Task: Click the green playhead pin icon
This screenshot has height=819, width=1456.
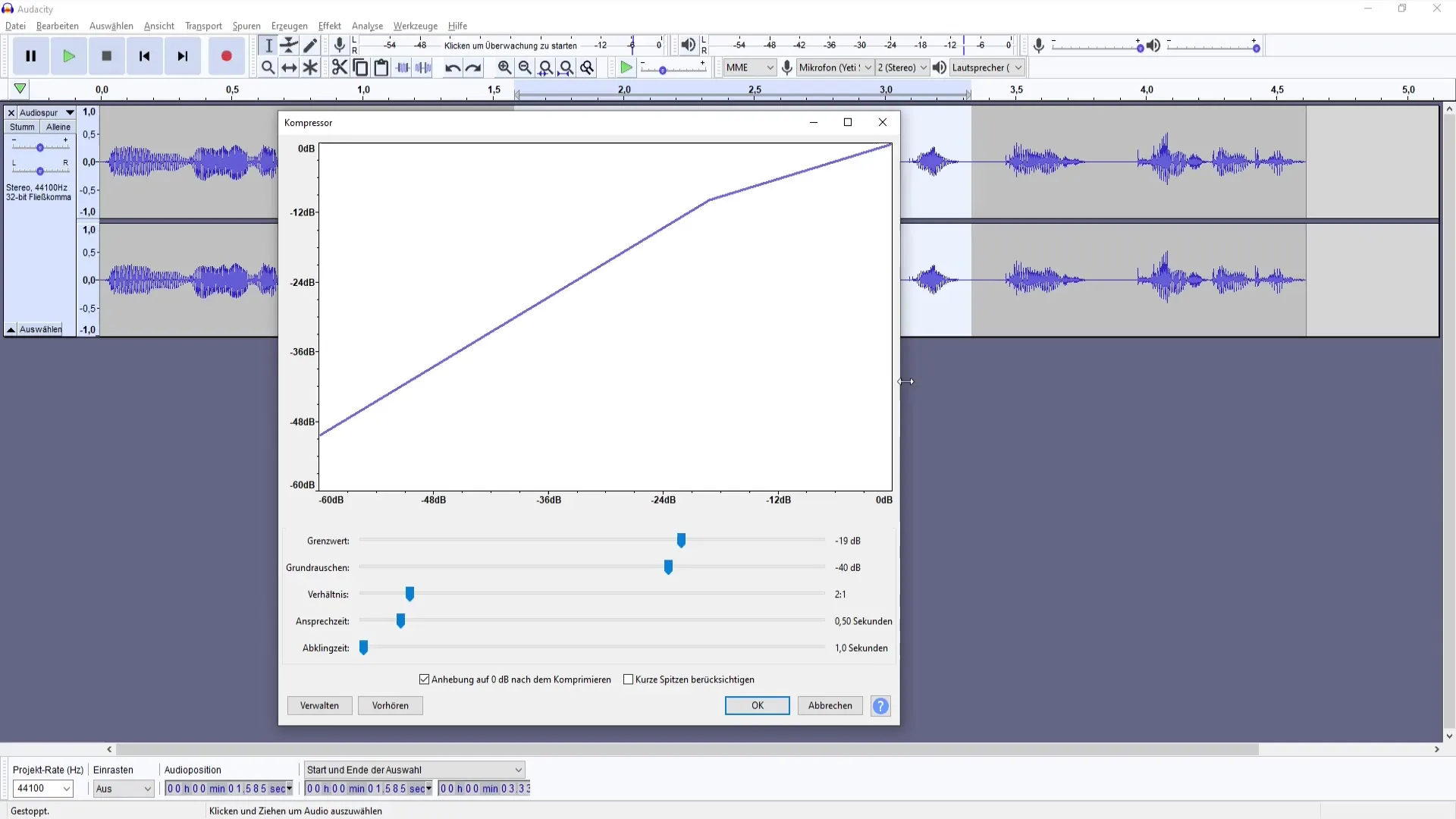Action: coord(20,89)
